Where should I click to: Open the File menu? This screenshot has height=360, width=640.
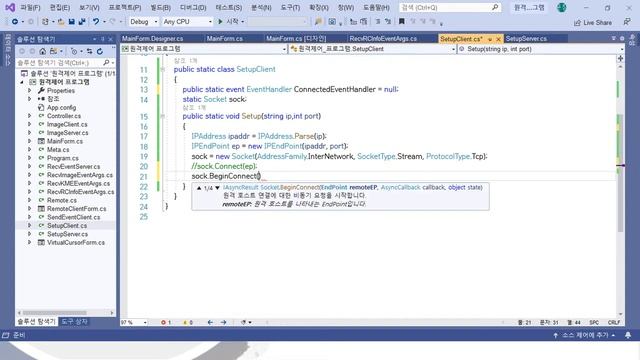tap(30, 8)
